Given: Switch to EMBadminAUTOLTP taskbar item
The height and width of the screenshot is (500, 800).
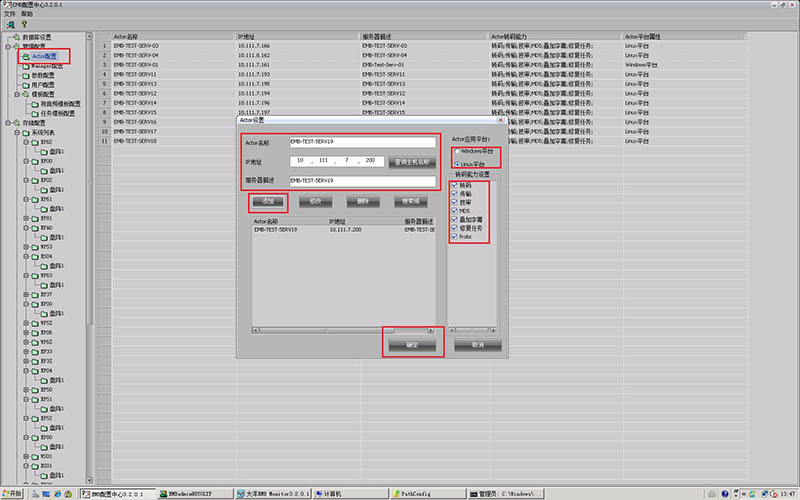Looking at the screenshot, I should click(195, 494).
